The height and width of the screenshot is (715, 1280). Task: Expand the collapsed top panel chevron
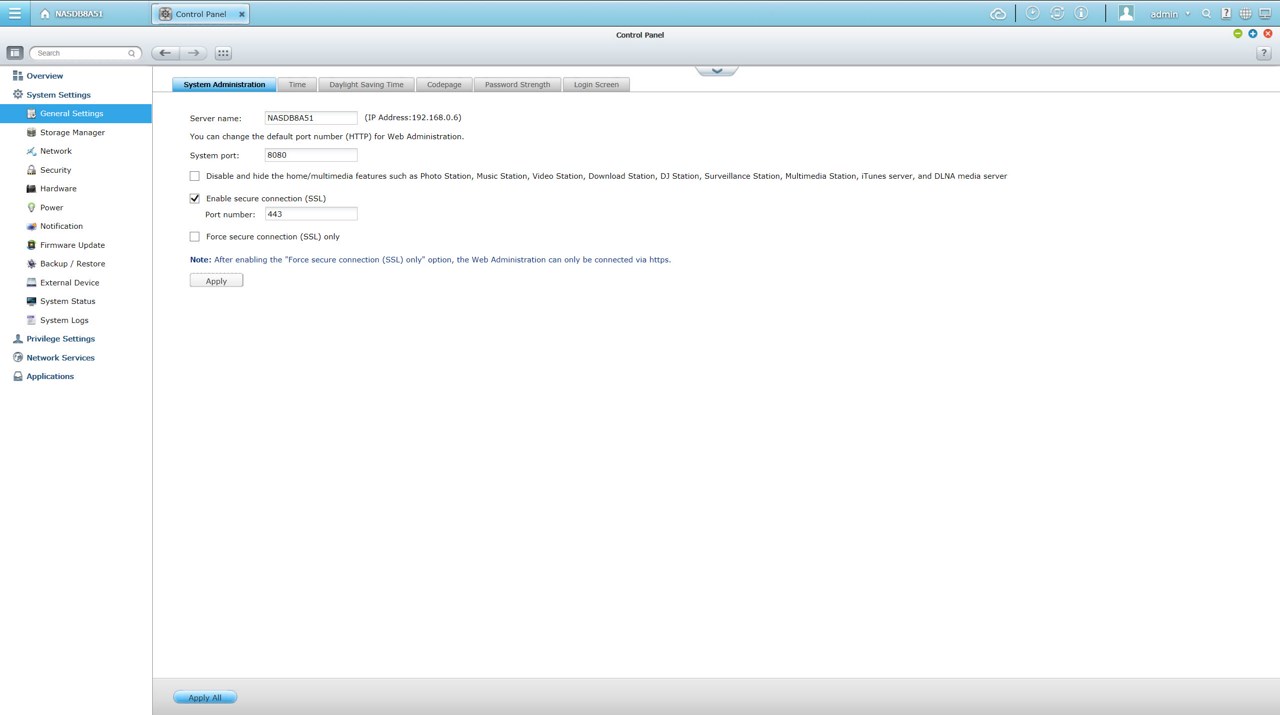tap(717, 70)
